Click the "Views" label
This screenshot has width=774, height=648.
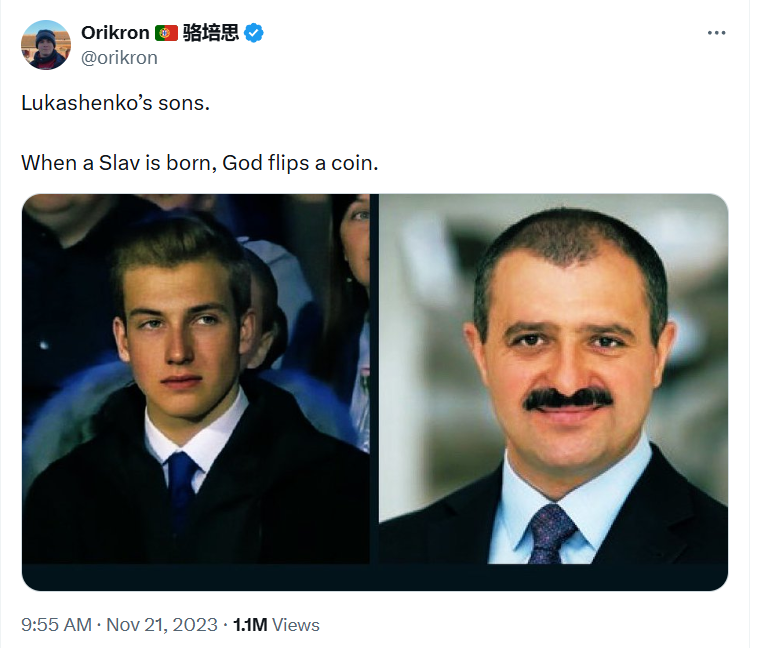296,625
